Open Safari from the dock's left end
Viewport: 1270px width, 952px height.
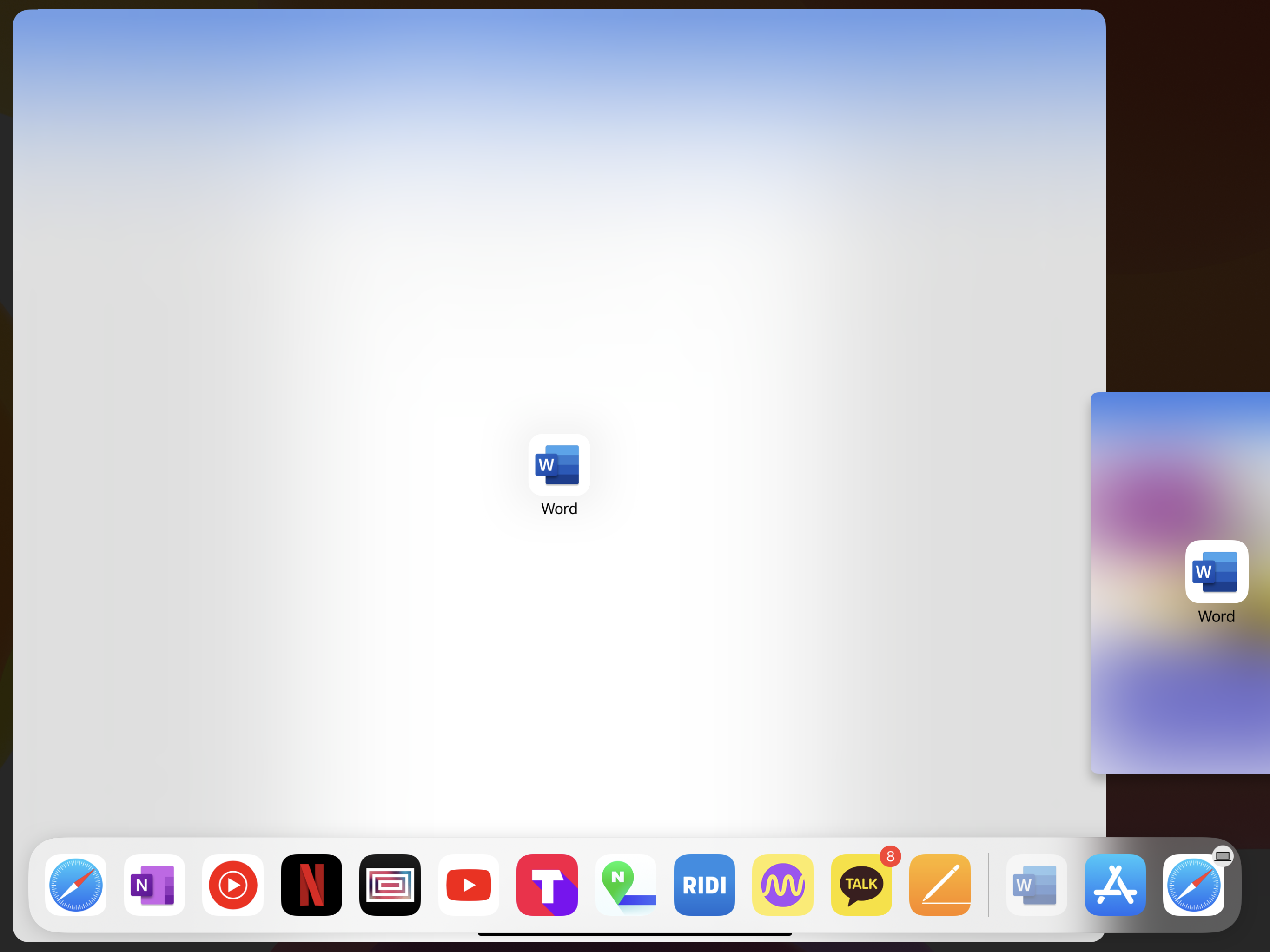(76, 885)
